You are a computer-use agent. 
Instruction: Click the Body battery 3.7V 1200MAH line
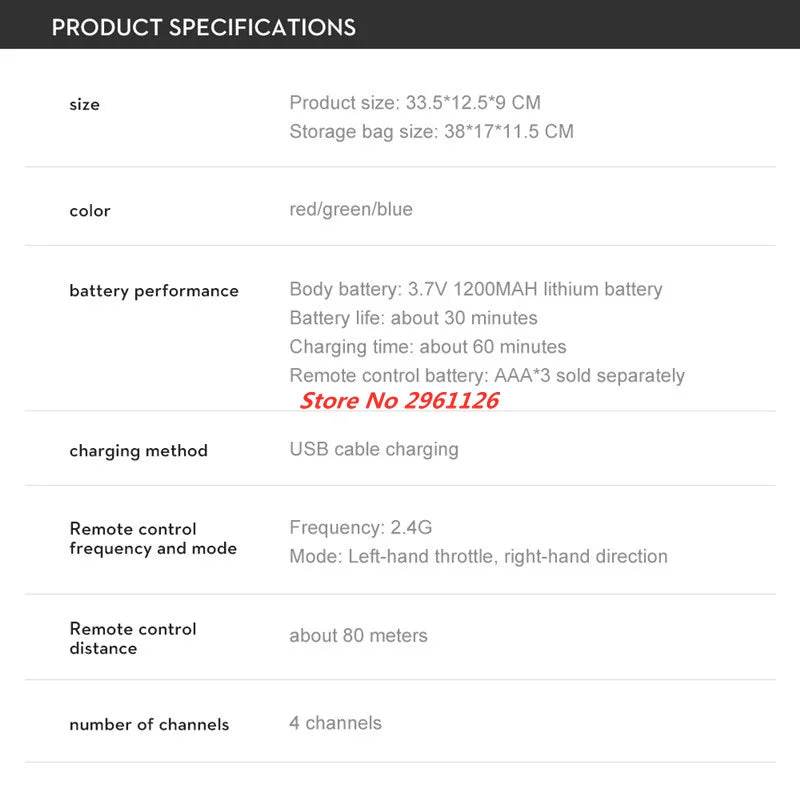pos(476,289)
